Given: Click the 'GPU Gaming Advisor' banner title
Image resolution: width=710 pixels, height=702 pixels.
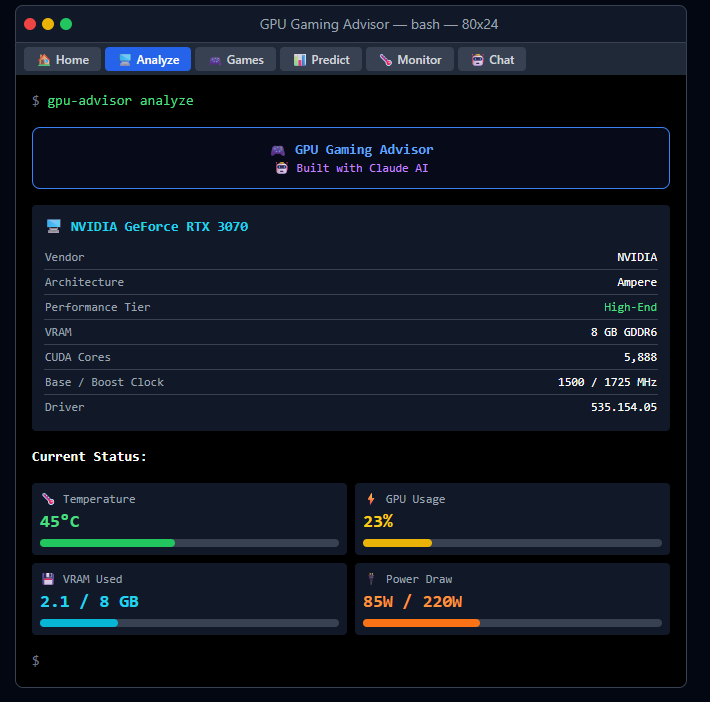Looking at the screenshot, I should pos(364,150).
